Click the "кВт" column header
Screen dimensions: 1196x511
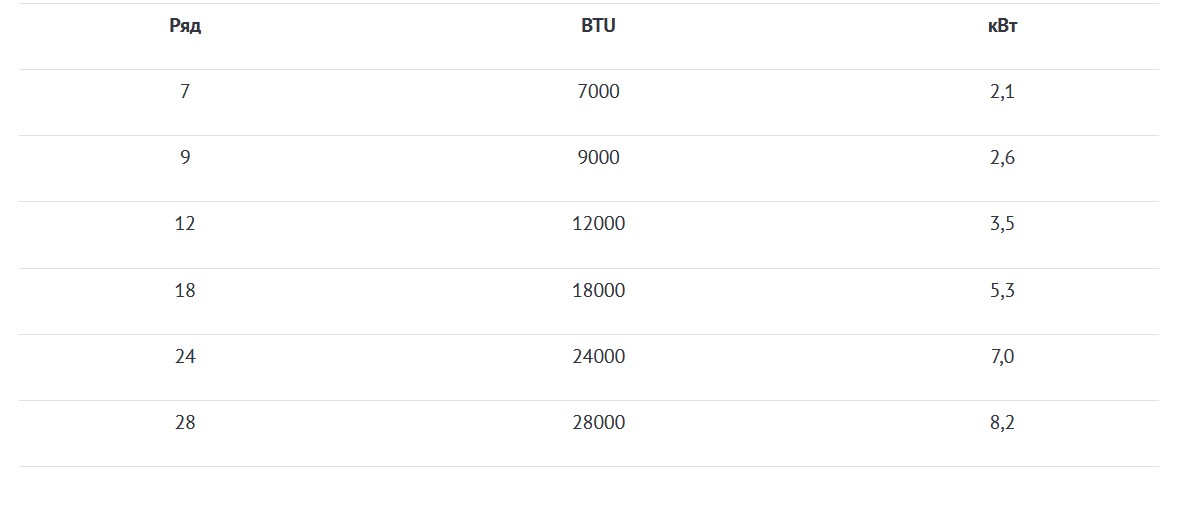point(1001,26)
